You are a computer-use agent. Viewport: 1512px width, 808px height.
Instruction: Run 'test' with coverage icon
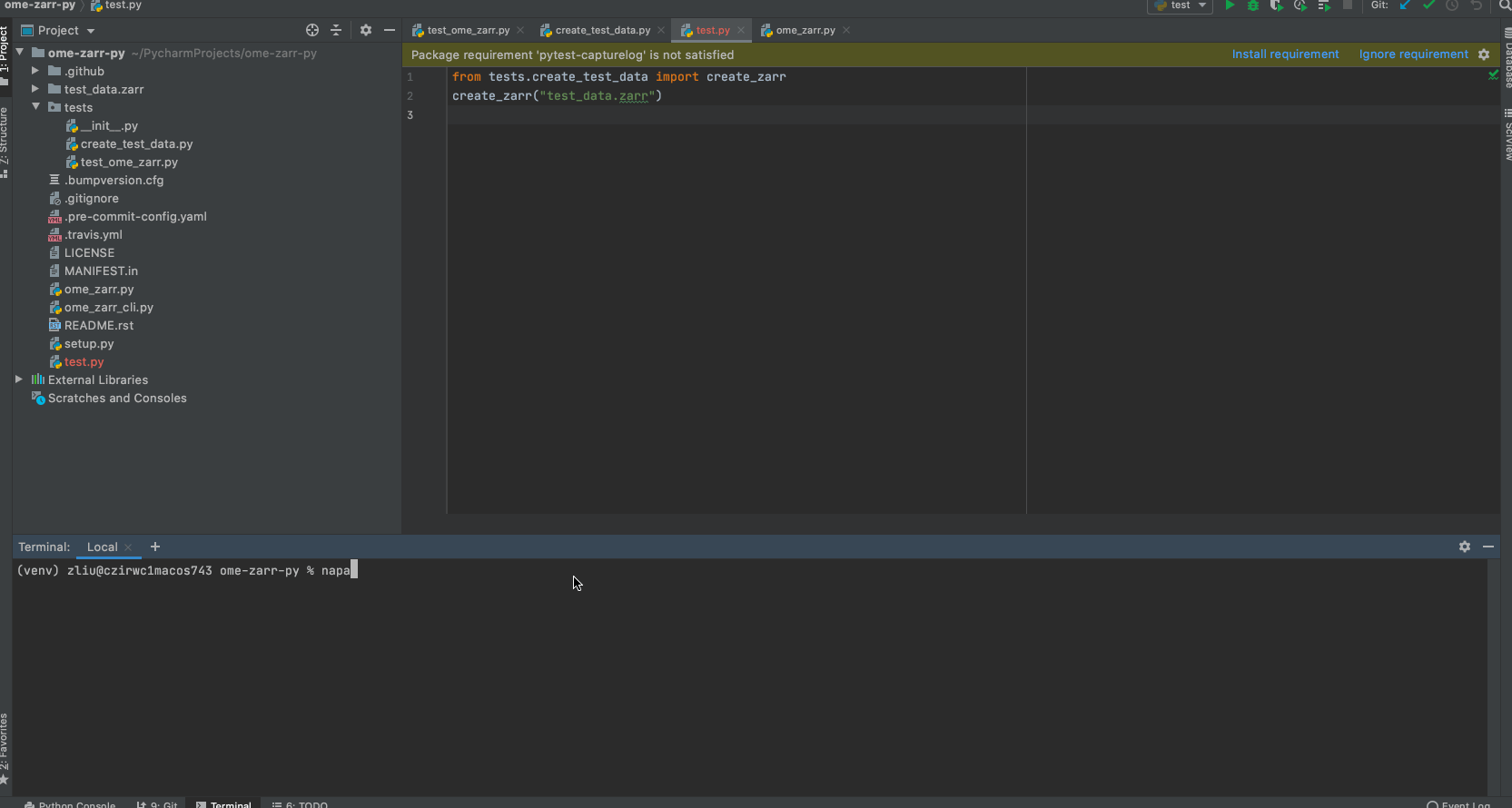(x=1276, y=5)
